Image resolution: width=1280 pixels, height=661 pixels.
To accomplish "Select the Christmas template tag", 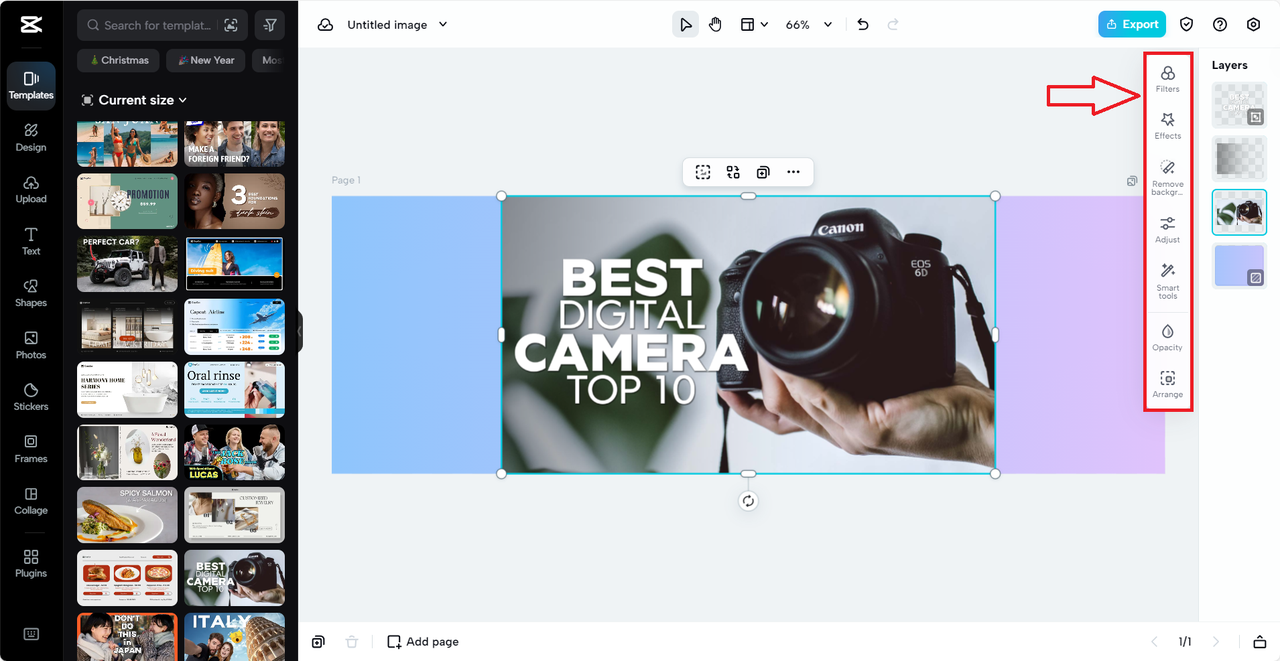I will [119, 60].
